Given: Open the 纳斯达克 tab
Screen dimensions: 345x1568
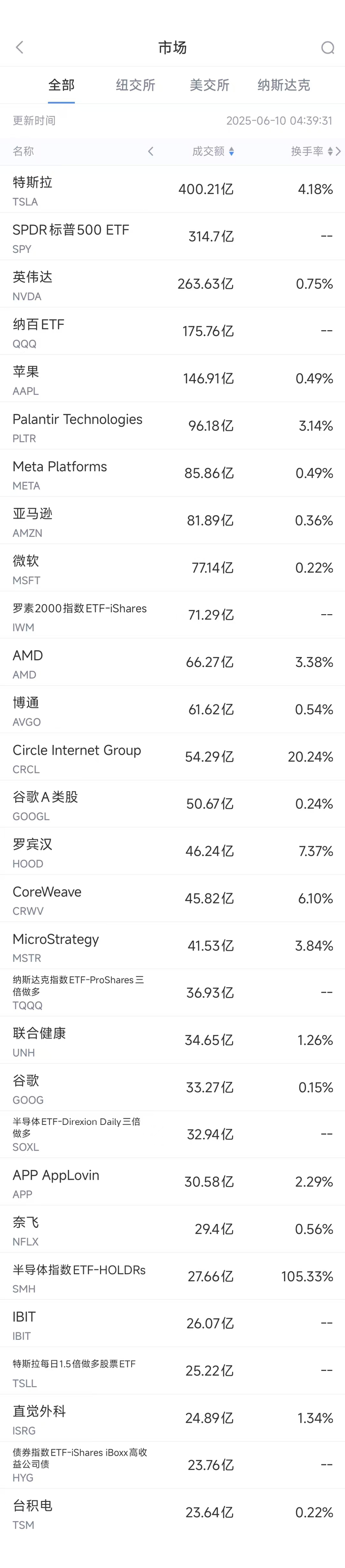Looking at the screenshot, I should click(x=283, y=85).
